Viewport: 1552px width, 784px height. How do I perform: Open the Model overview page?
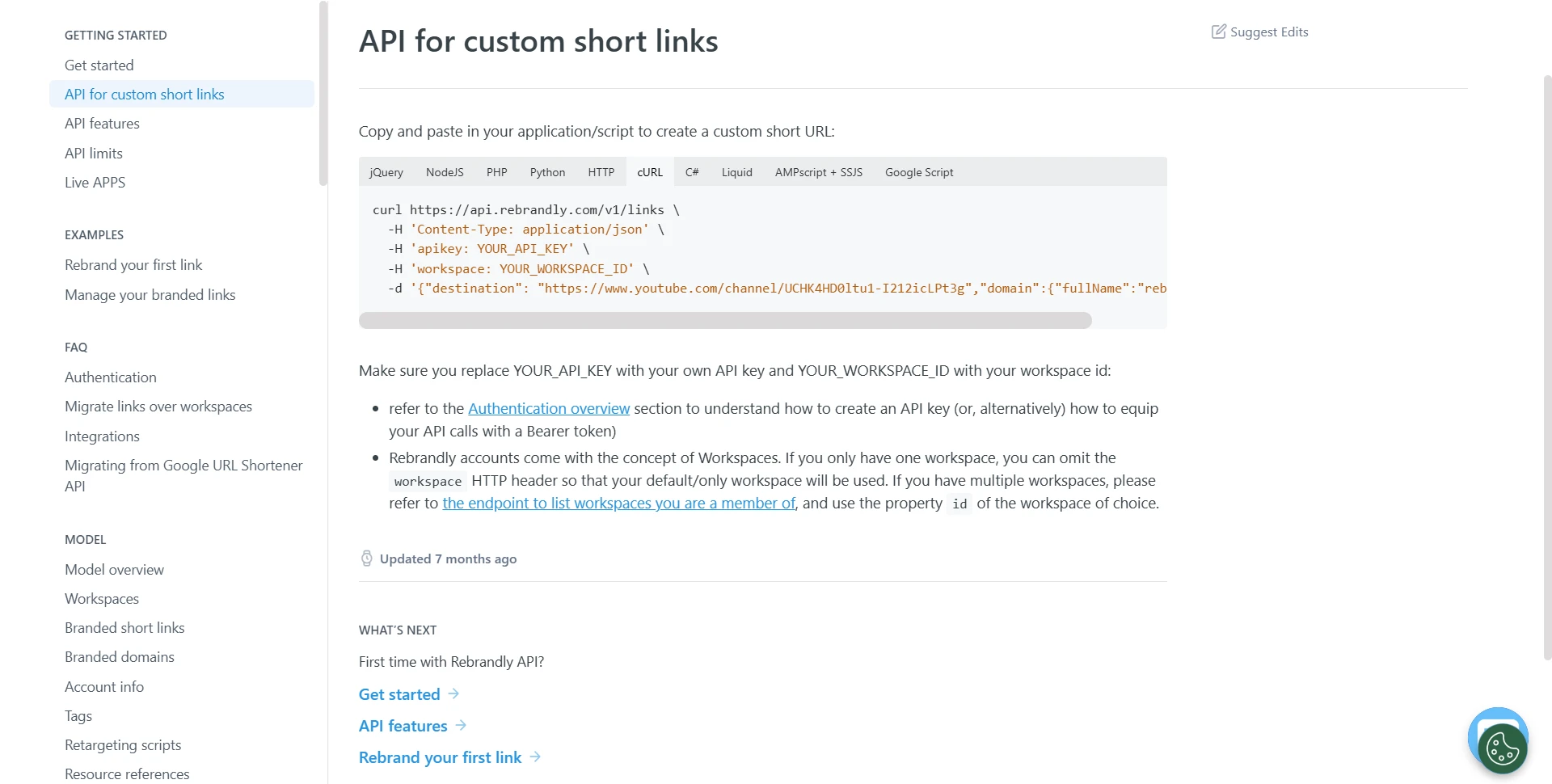click(x=114, y=569)
